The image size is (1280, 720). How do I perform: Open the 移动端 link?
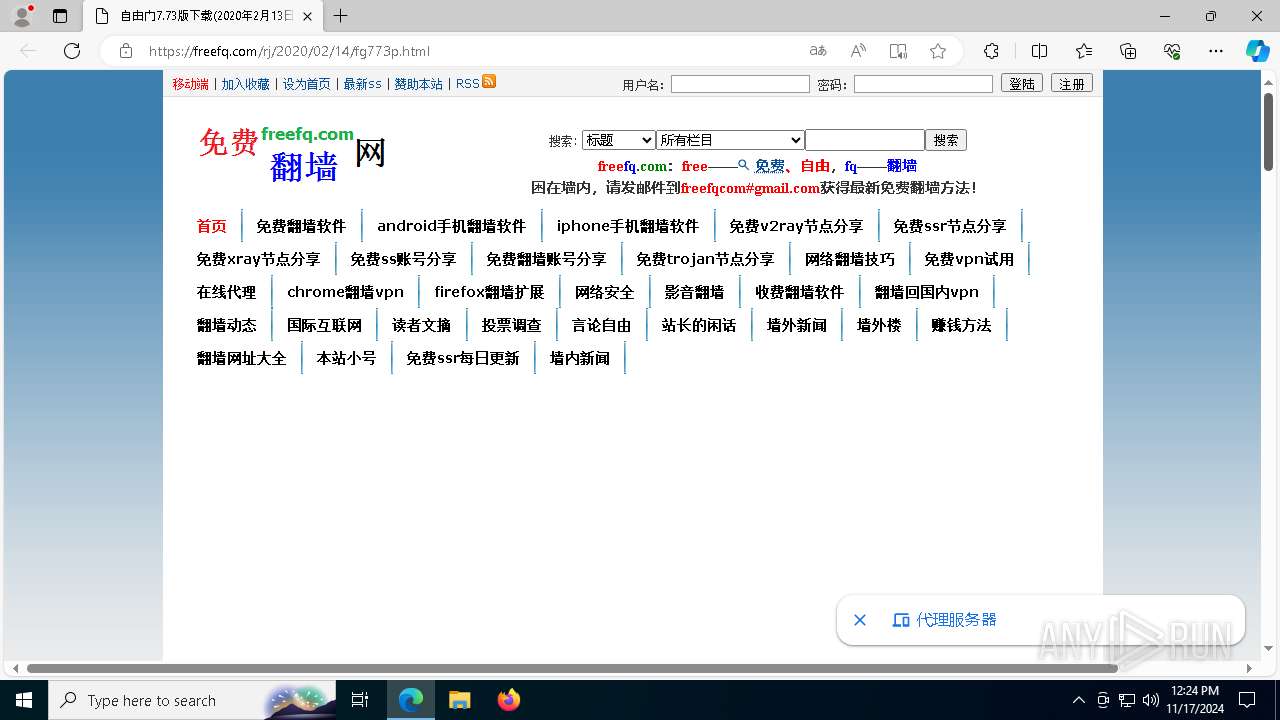(190, 84)
